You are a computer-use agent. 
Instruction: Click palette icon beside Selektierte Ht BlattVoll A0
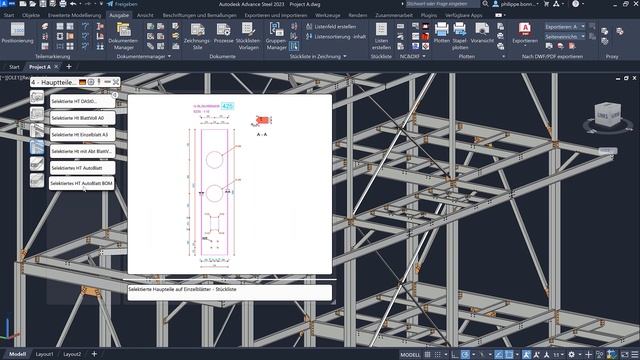coord(37,114)
